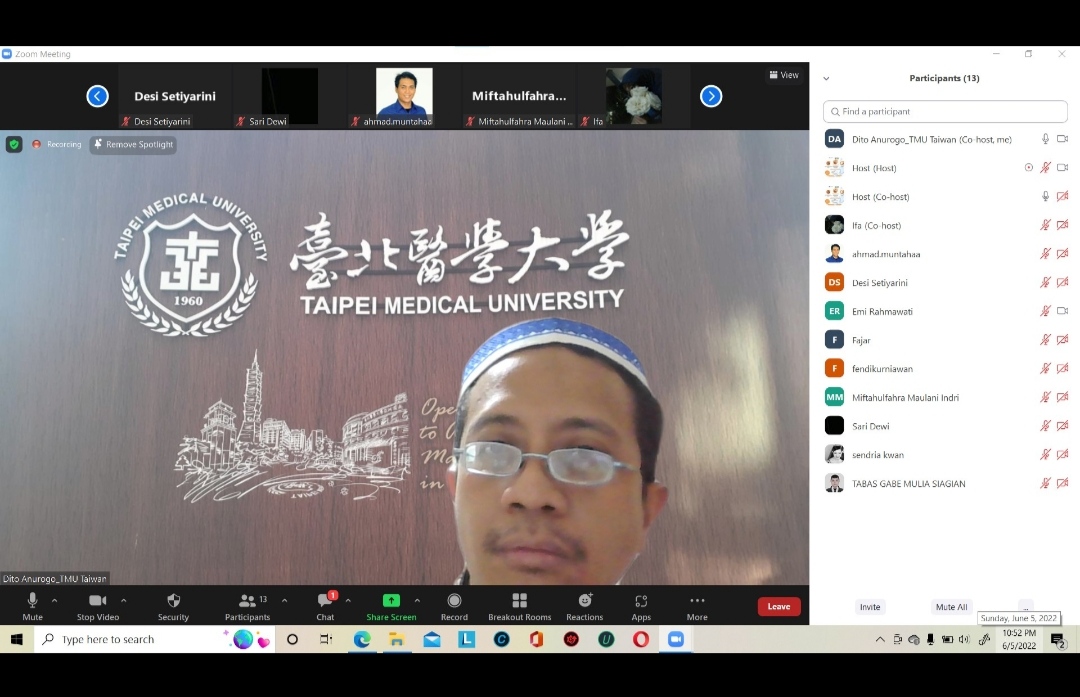Open Task View in taskbar
This screenshot has height=697, width=1080.
coord(326,640)
